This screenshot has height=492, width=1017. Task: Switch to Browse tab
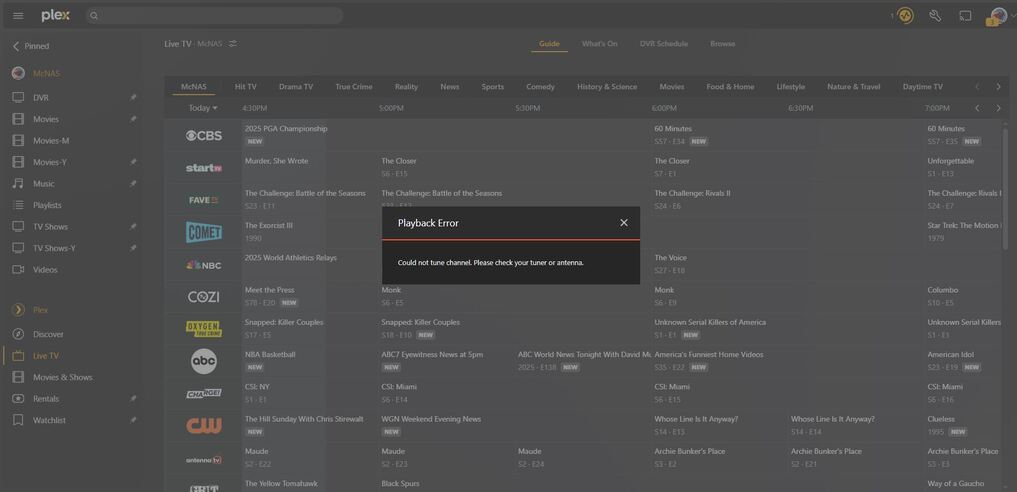click(723, 44)
